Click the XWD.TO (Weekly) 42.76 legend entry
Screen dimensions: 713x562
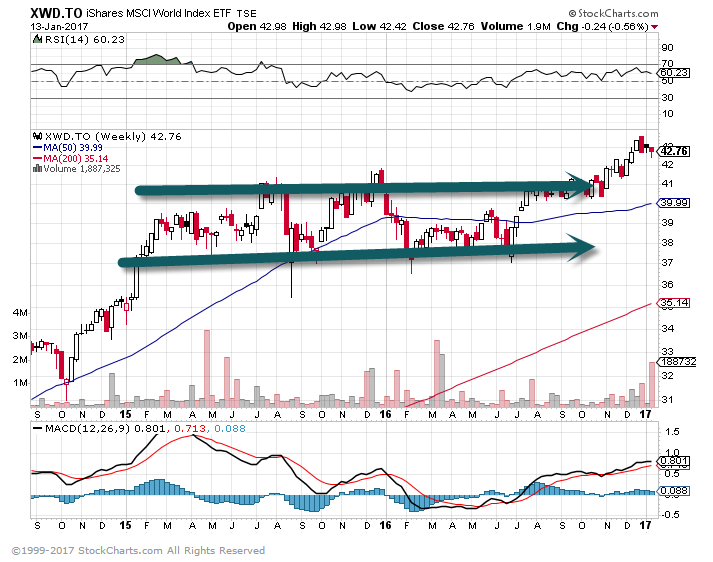pos(113,136)
